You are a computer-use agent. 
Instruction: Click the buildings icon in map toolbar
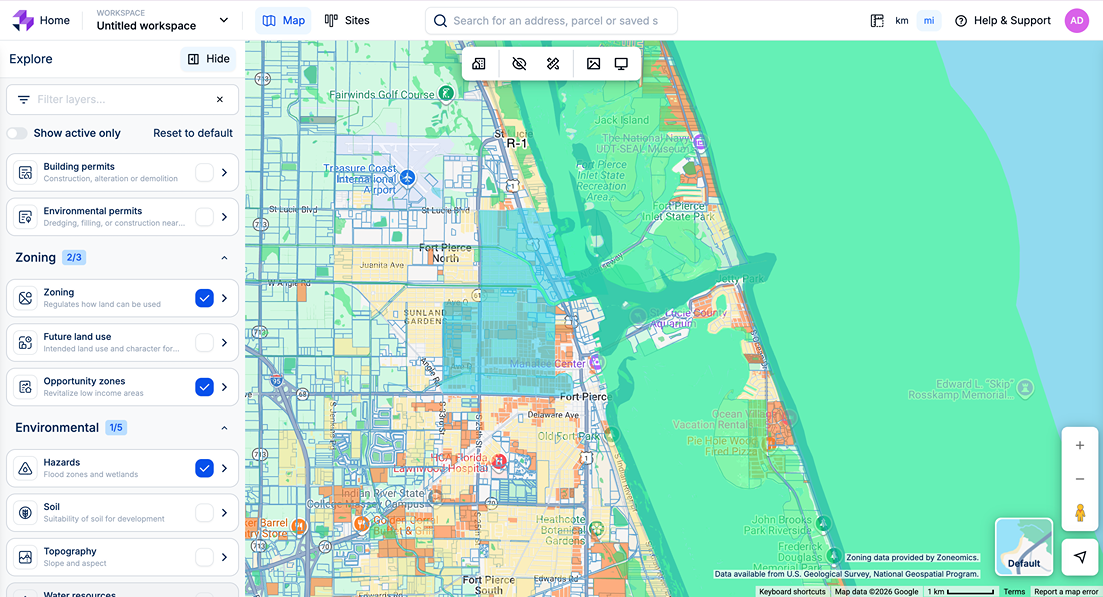tap(479, 64)
